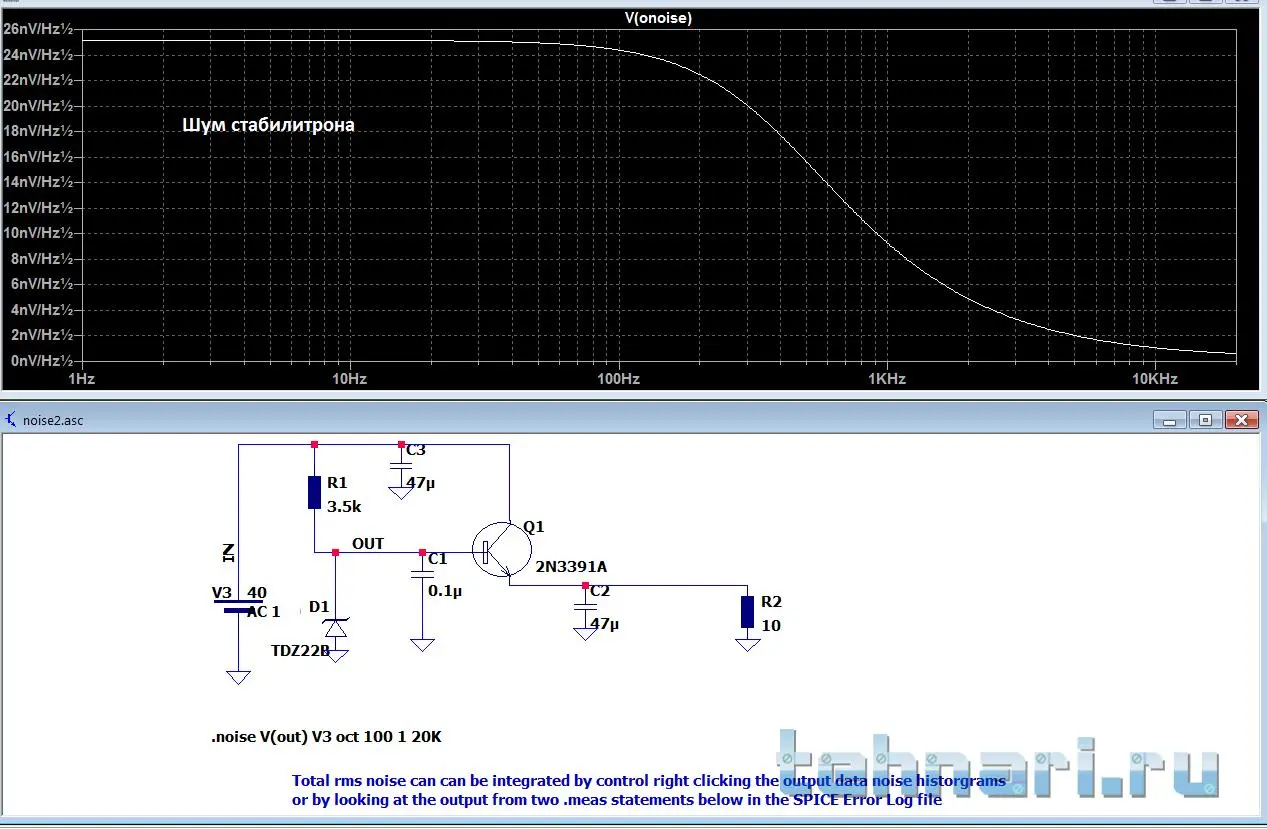
Task: Click the C2 47µ capacitor symbol
Action: pos(585,608)
